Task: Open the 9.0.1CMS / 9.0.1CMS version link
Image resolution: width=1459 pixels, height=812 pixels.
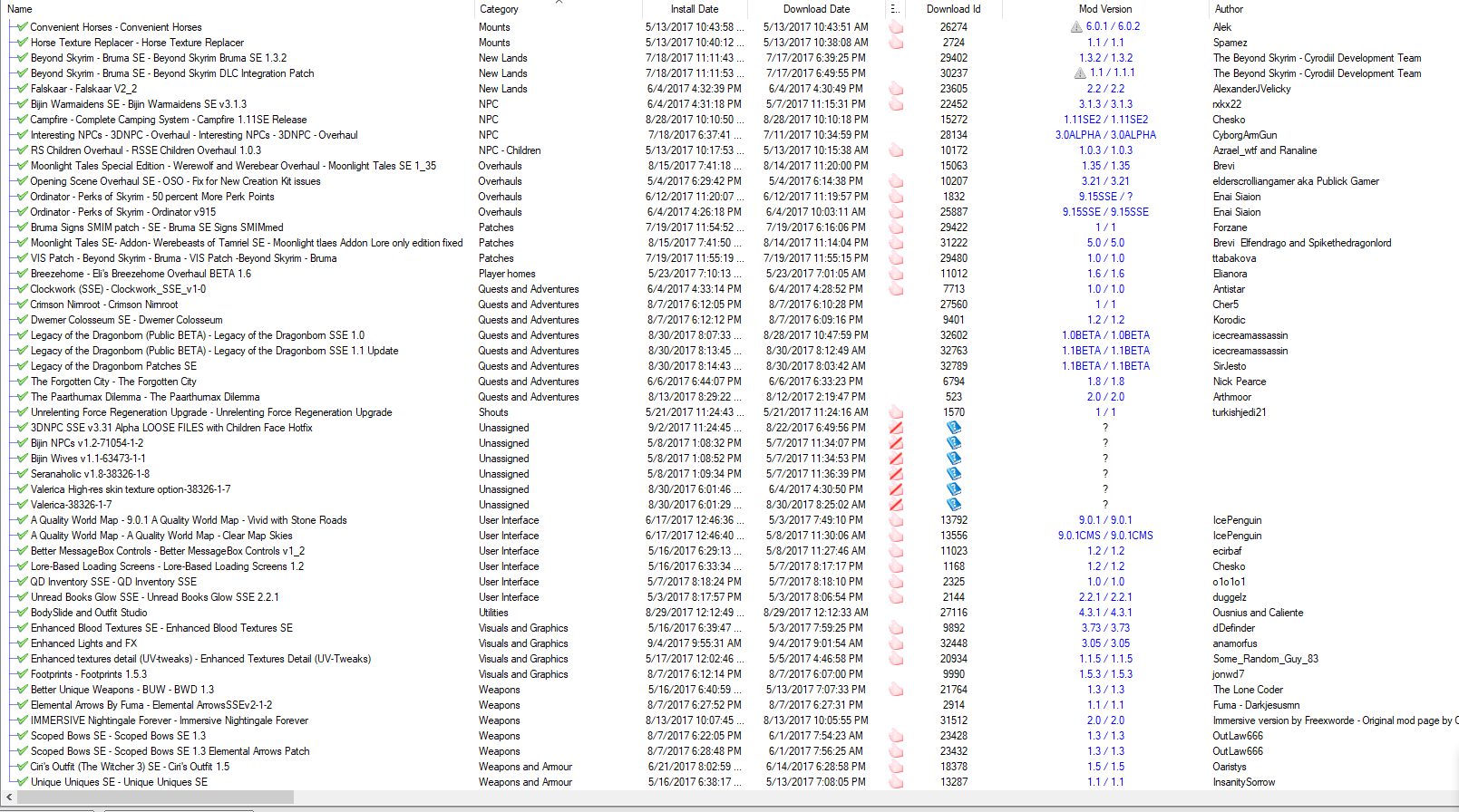Action: [1105, 536]
